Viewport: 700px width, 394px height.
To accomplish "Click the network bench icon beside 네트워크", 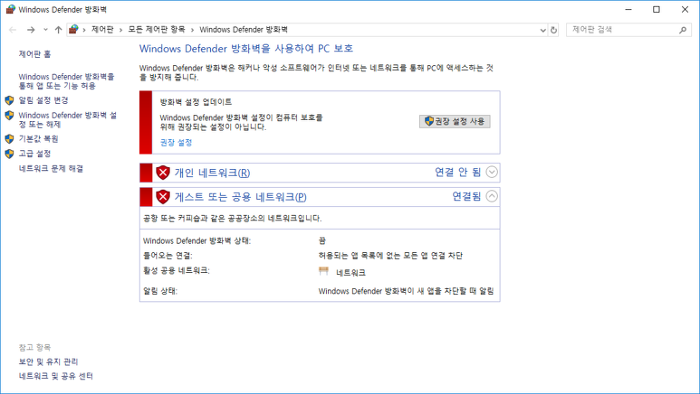I will click(x=324, y=271).
